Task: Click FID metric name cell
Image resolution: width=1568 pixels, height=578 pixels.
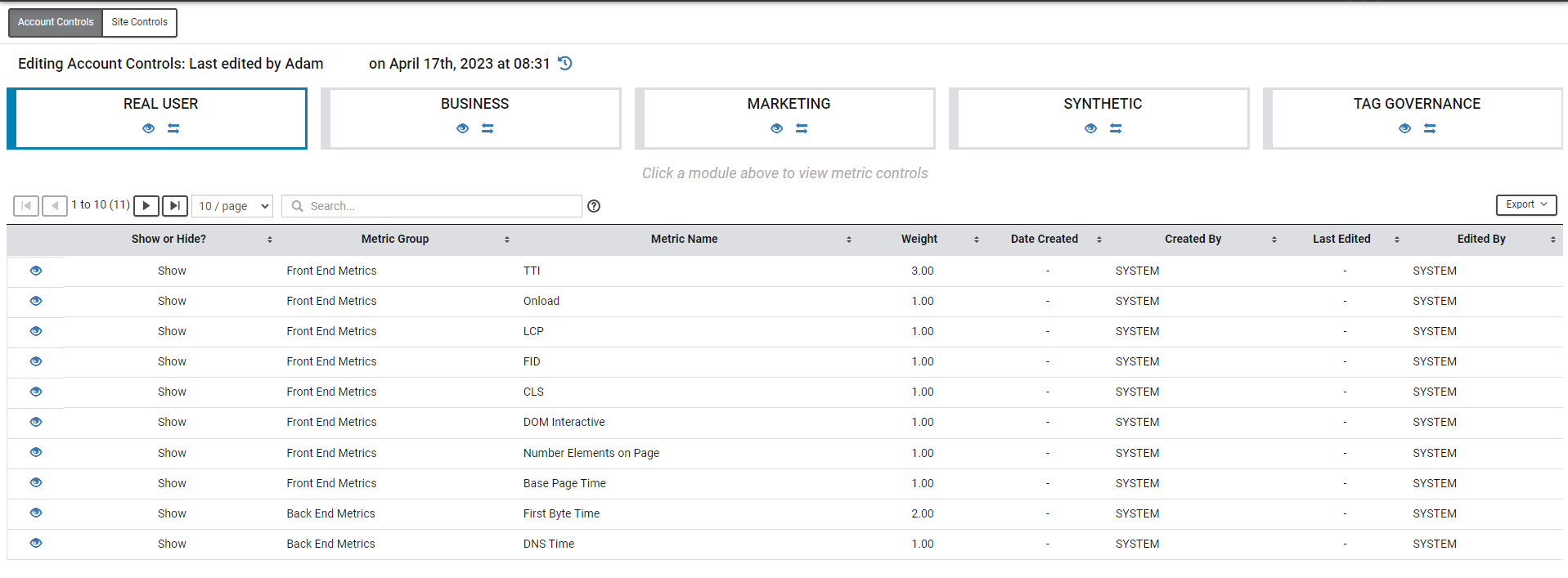Action: pyautogui.click(x=532, y=361)
